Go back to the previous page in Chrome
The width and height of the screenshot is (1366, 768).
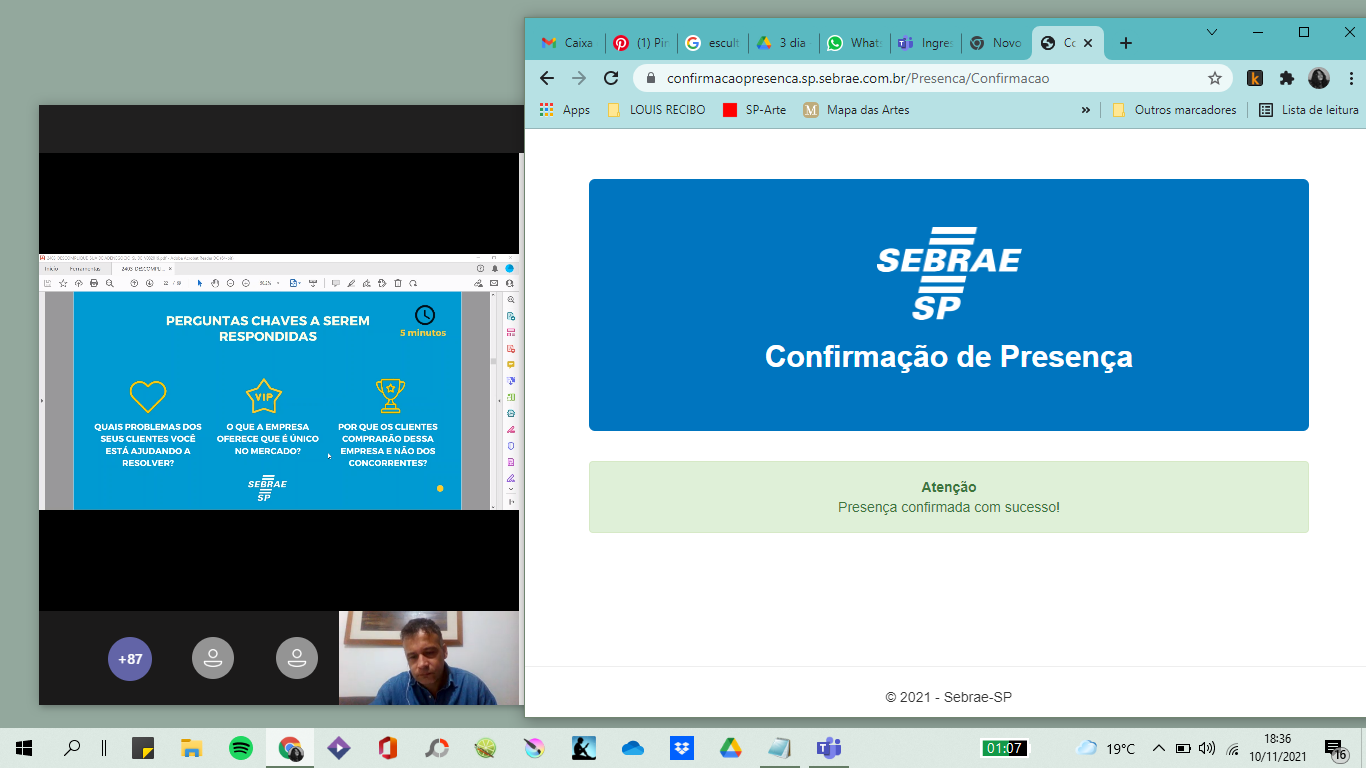coord(546,78)
